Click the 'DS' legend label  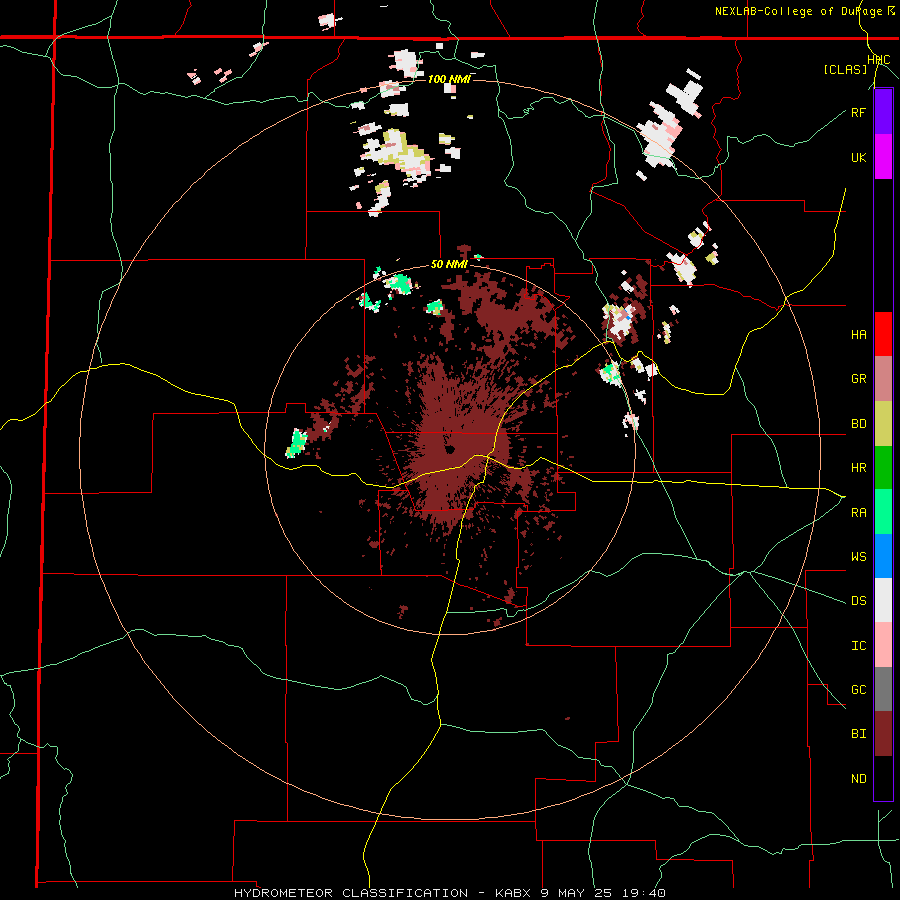858,601
